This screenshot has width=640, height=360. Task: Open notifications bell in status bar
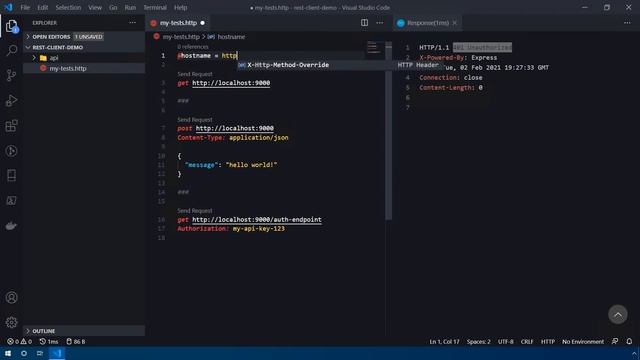pos(629,342)
